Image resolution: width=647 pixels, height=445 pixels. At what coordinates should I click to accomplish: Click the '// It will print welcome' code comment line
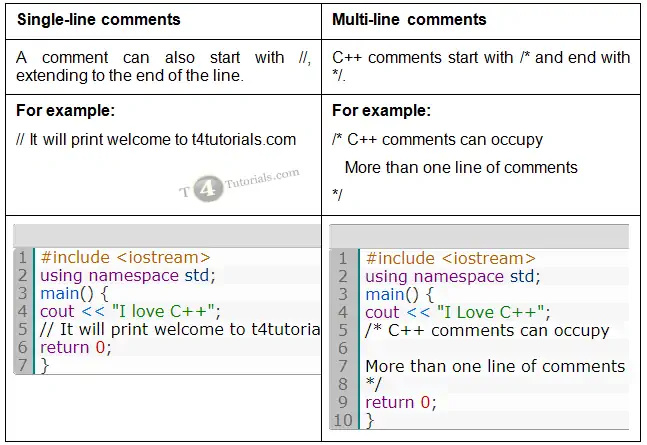(180, 329)
